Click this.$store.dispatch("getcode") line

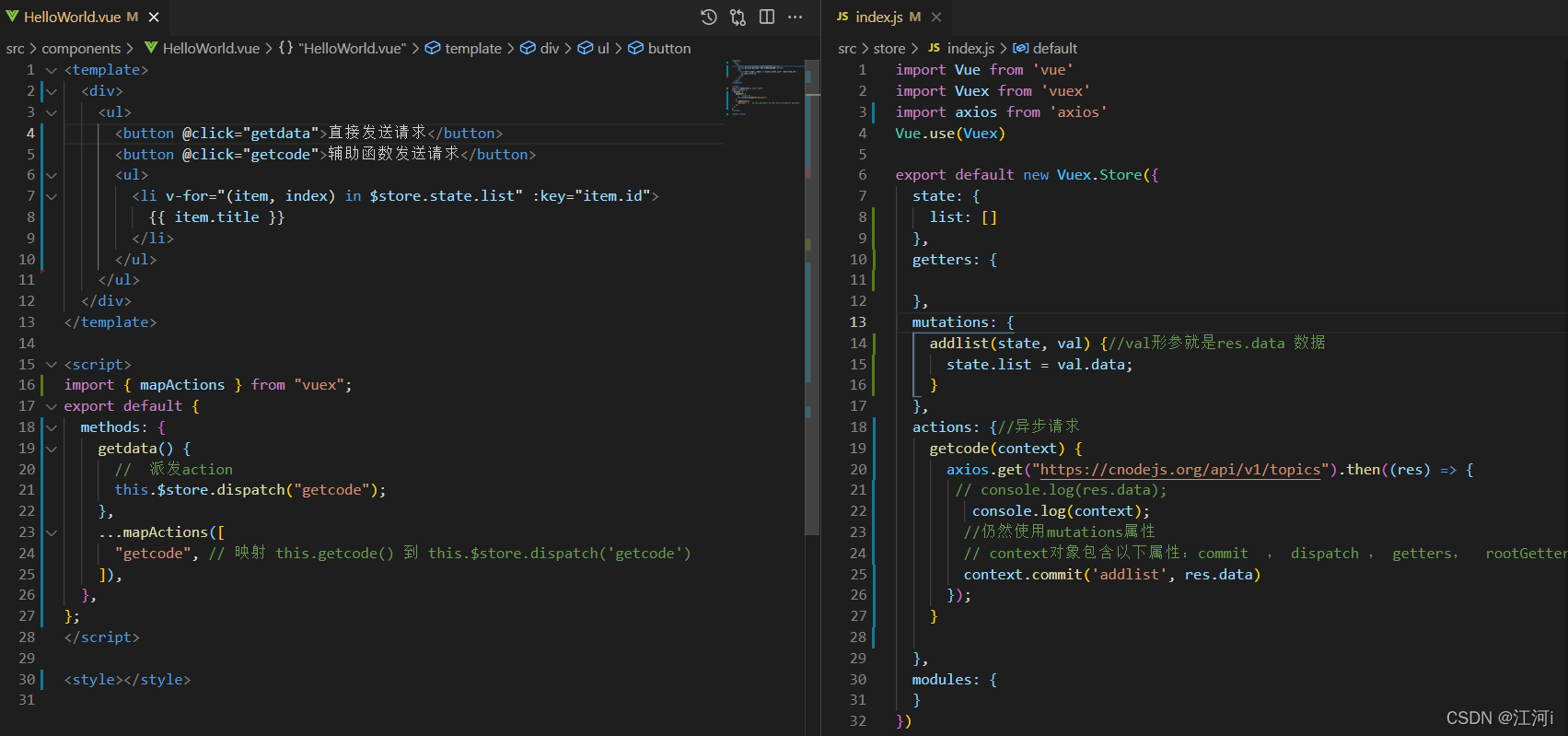pyautogui.click(x=250, y=490)
